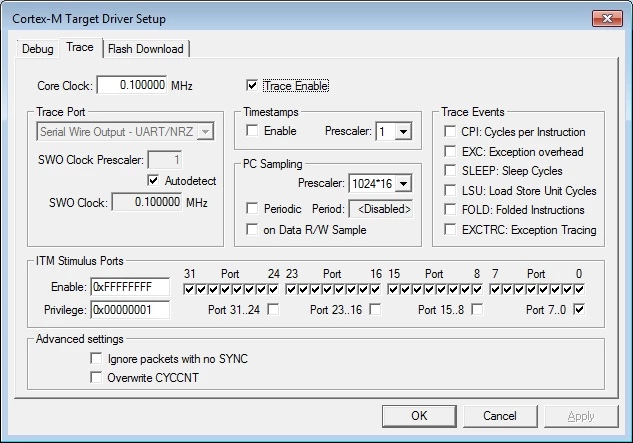This screenshot has width=633, height=443.
Task: Uncheck ITM stimulus port 31 checkbox
Action: pos(189,289)
